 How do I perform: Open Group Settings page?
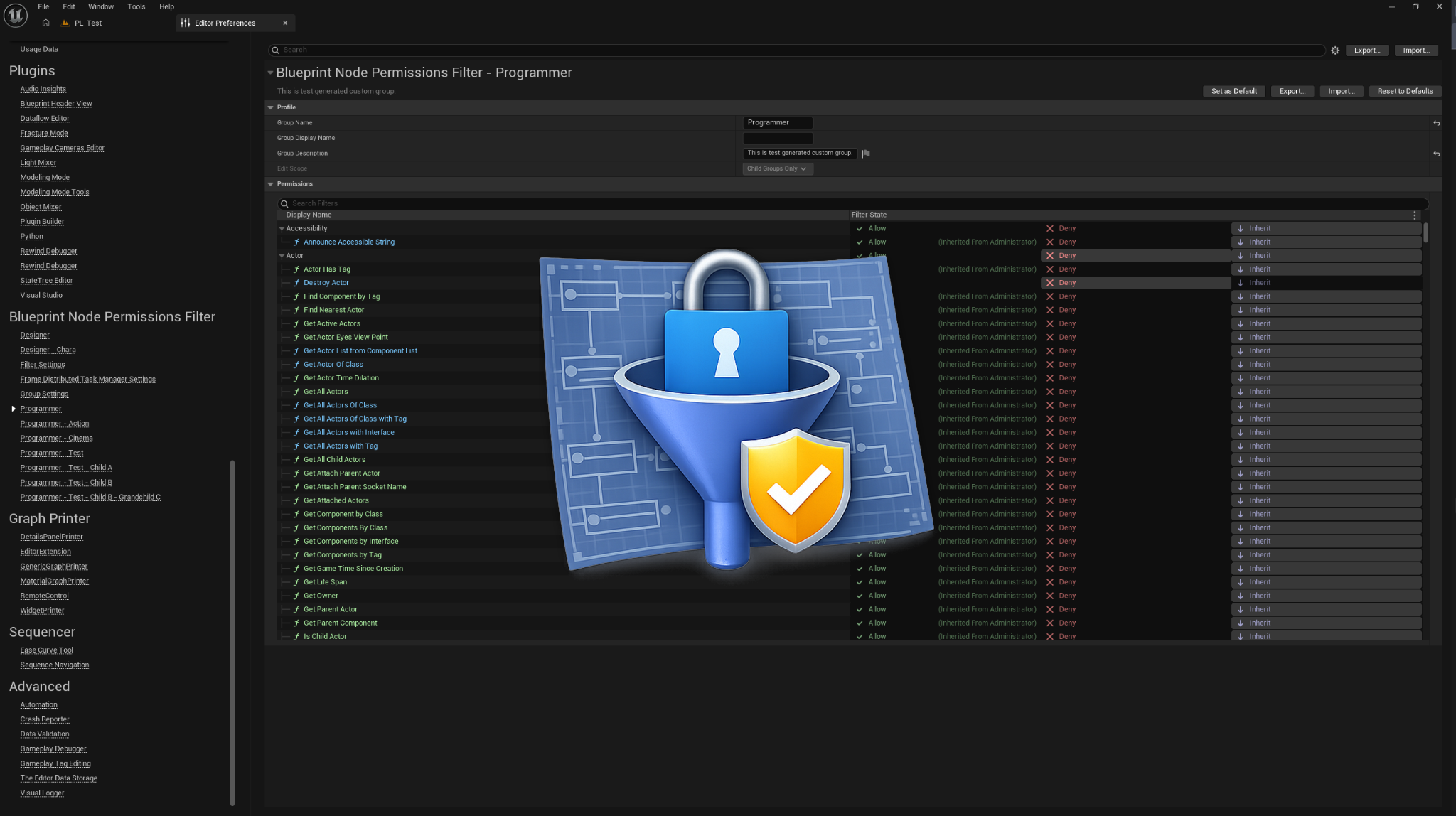click(x=44, y=394)
